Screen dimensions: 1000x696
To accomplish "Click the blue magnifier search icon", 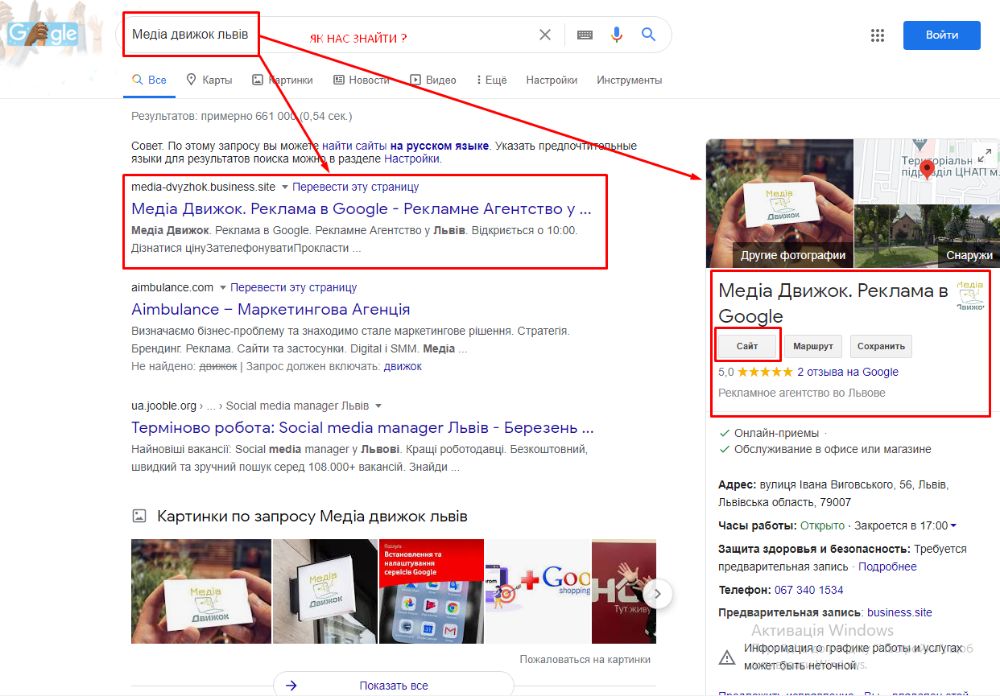I will (648, 34).
